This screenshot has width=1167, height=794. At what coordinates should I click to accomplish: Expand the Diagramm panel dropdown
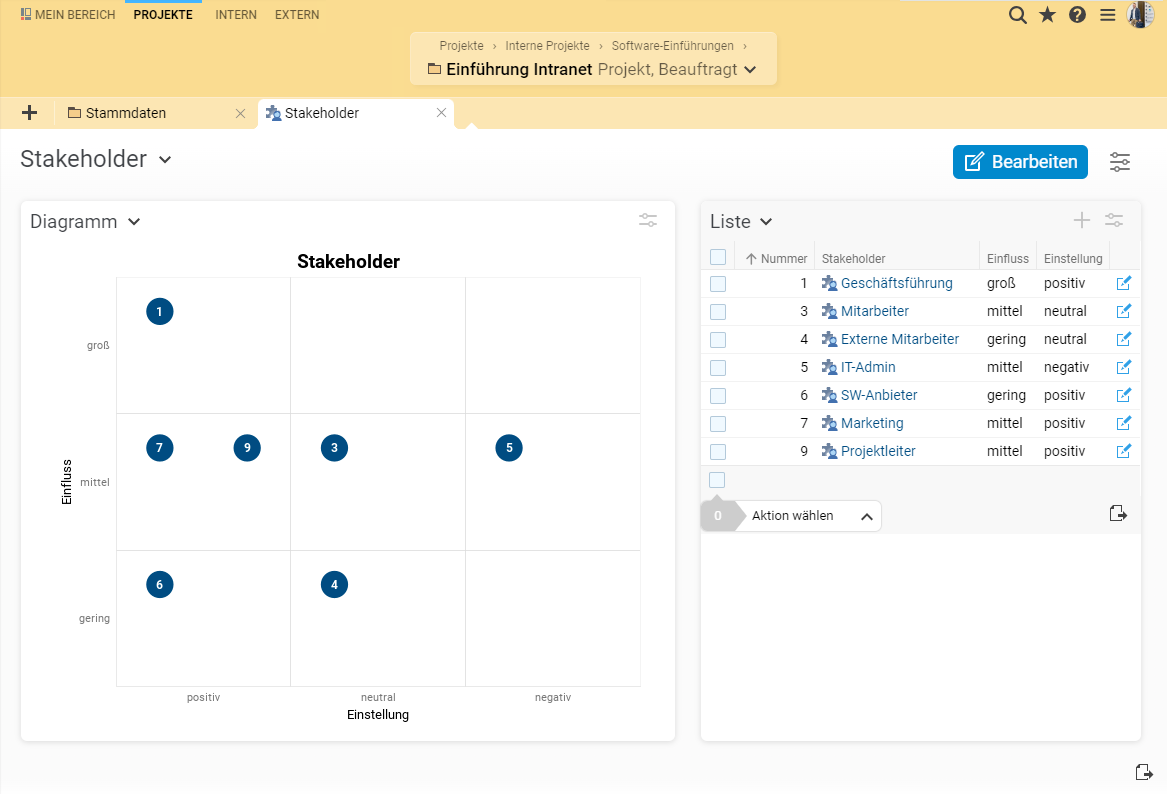[x=134, y=222]
